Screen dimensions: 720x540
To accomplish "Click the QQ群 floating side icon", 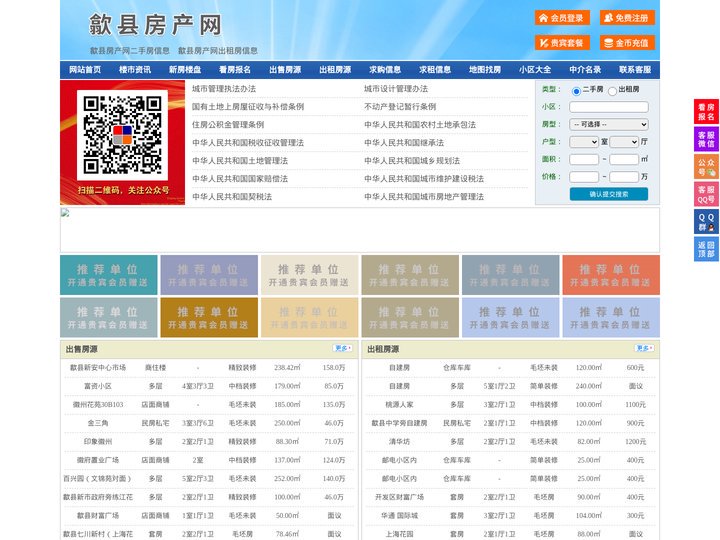I will coord(706,222).
